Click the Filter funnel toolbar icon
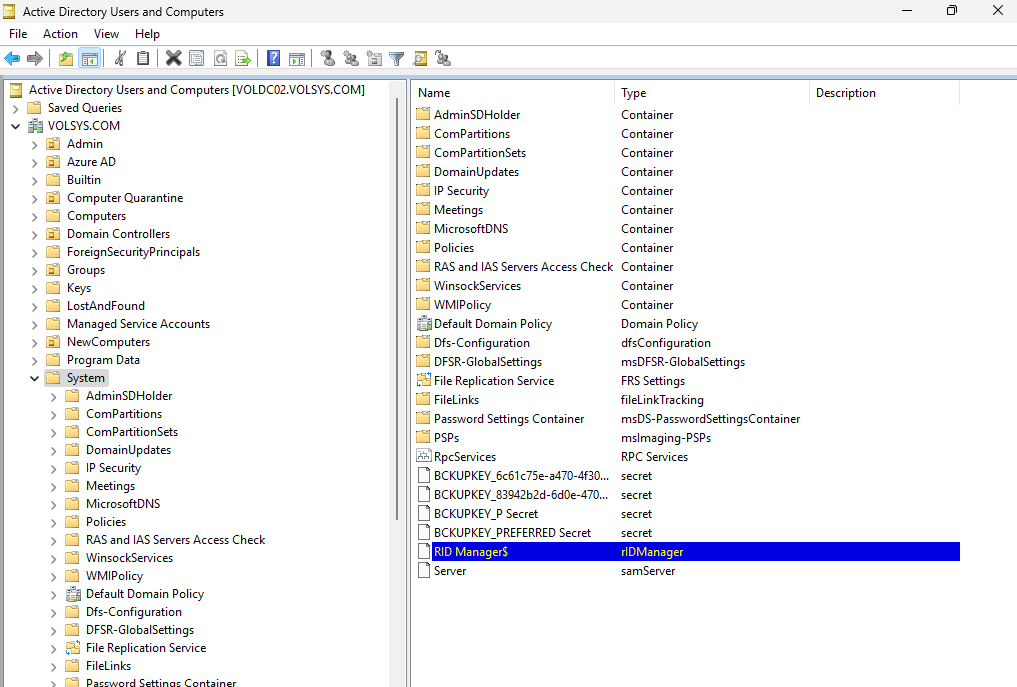 [x=396, y=59]
